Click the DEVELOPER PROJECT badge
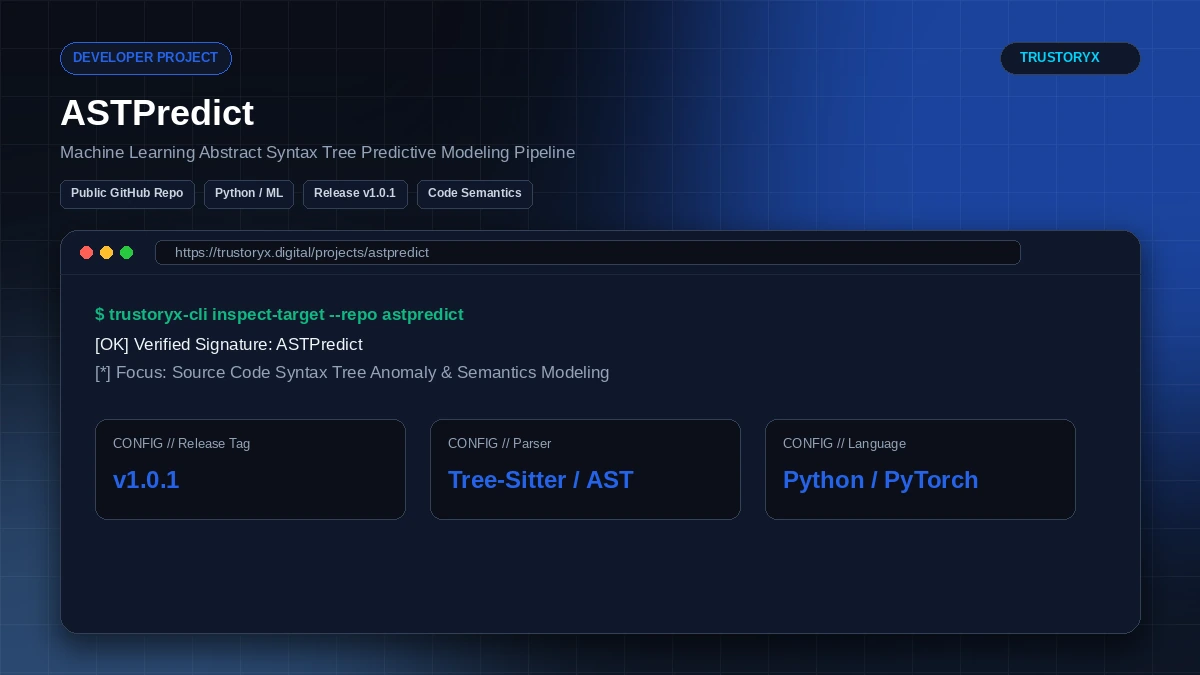 coord(146,58)
